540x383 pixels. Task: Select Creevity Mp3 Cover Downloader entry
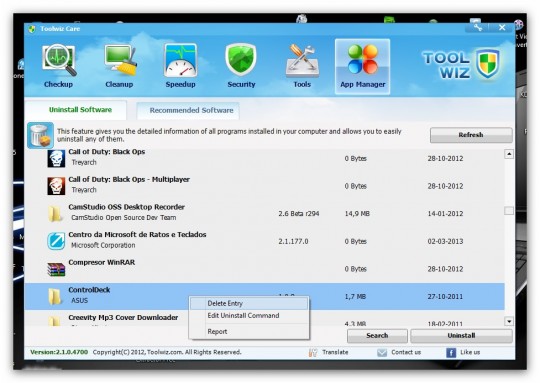[123, 317]
